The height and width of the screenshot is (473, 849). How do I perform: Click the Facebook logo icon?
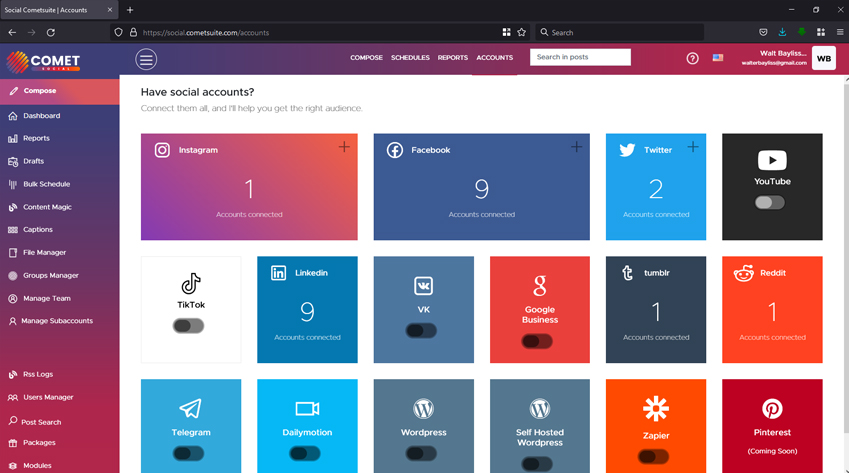point(395,150)
